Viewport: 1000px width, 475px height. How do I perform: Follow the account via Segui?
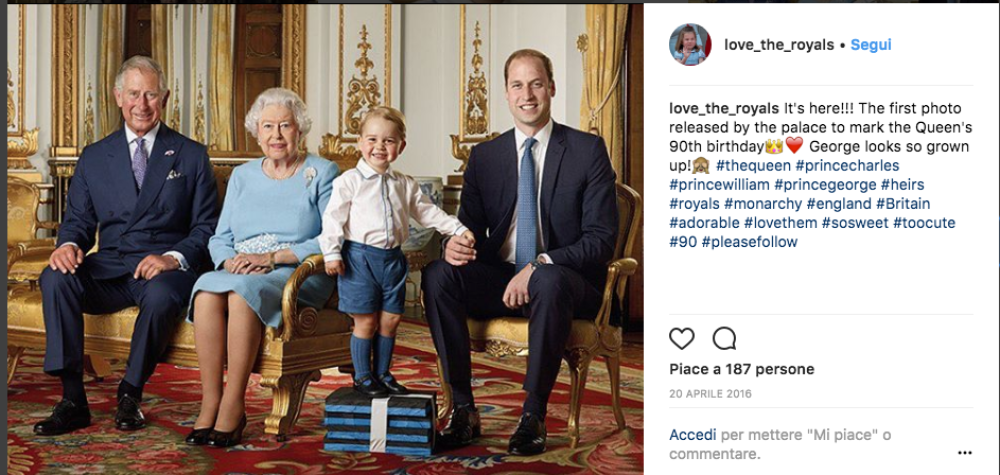871,45
